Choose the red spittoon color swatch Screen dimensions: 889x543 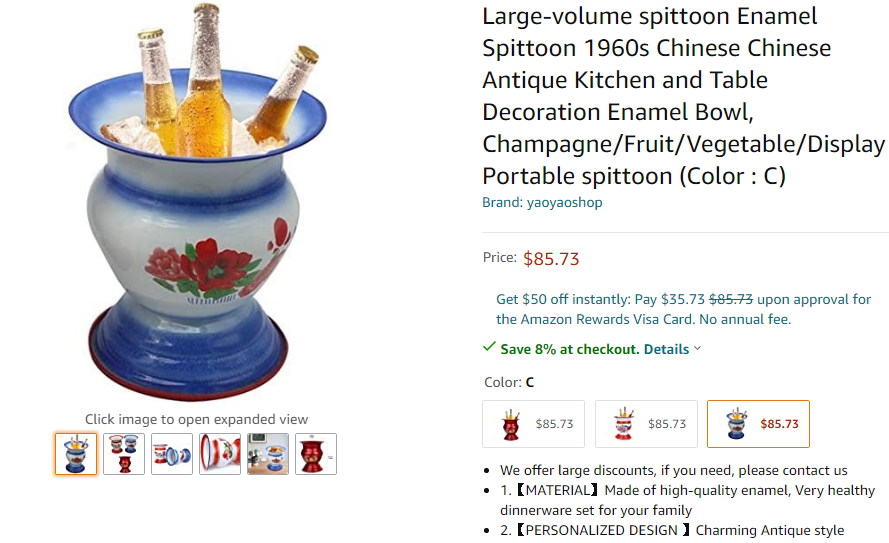[x=533, y=424]
